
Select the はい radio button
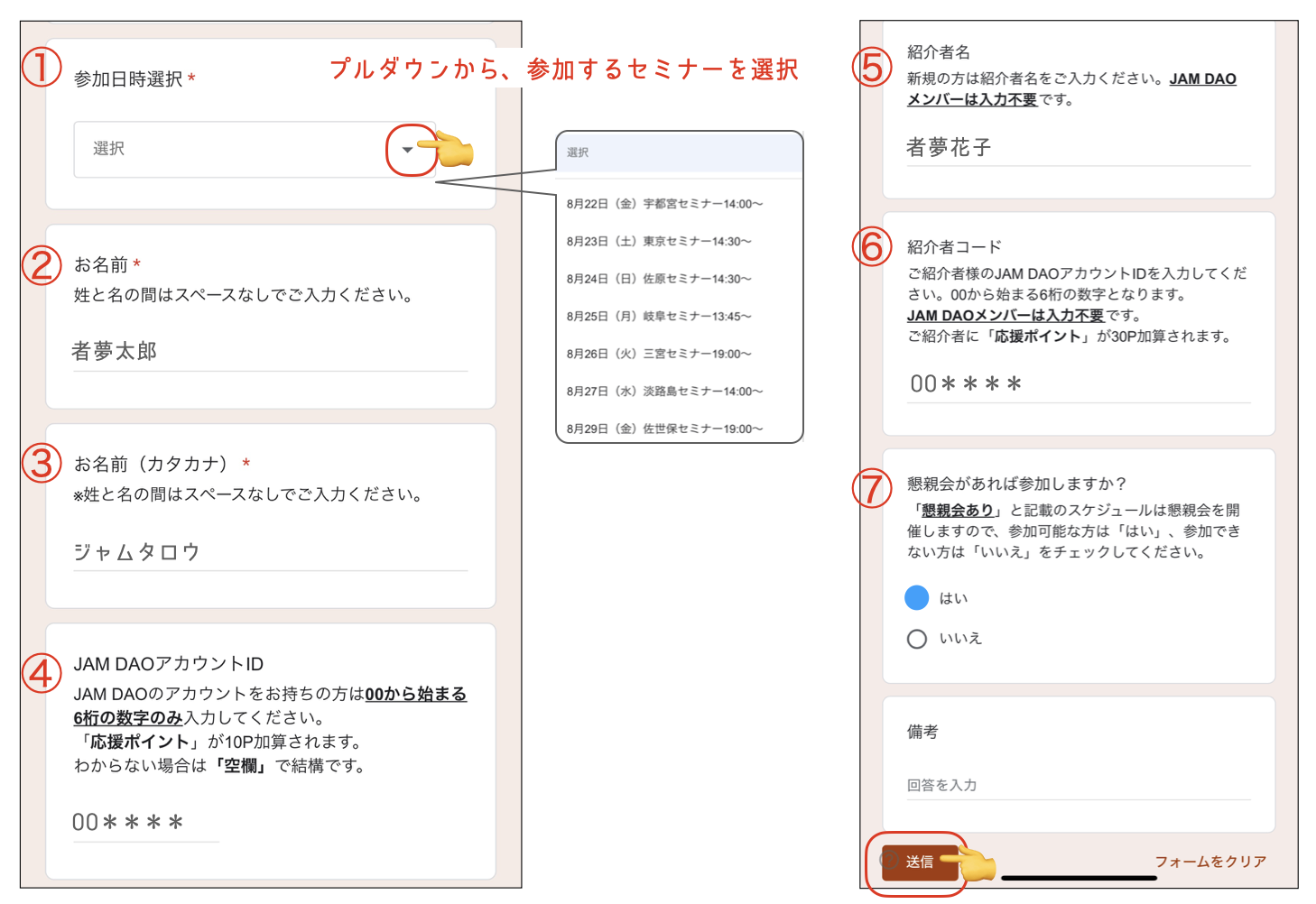(917, 598)
